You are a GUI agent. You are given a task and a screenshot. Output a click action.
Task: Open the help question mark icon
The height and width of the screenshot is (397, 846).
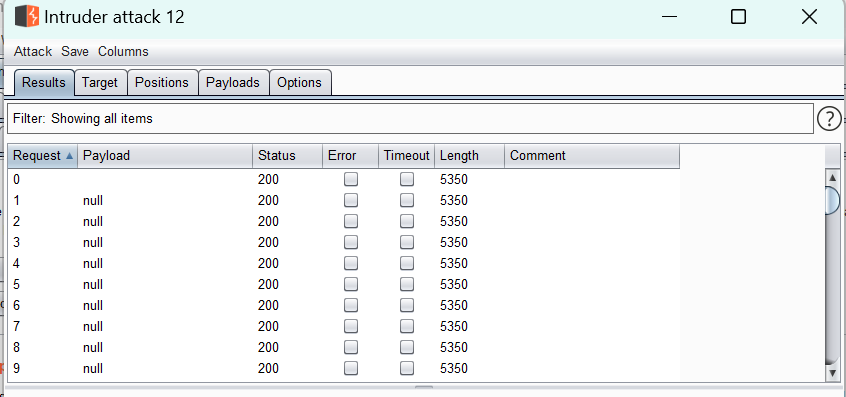point(829,119)
